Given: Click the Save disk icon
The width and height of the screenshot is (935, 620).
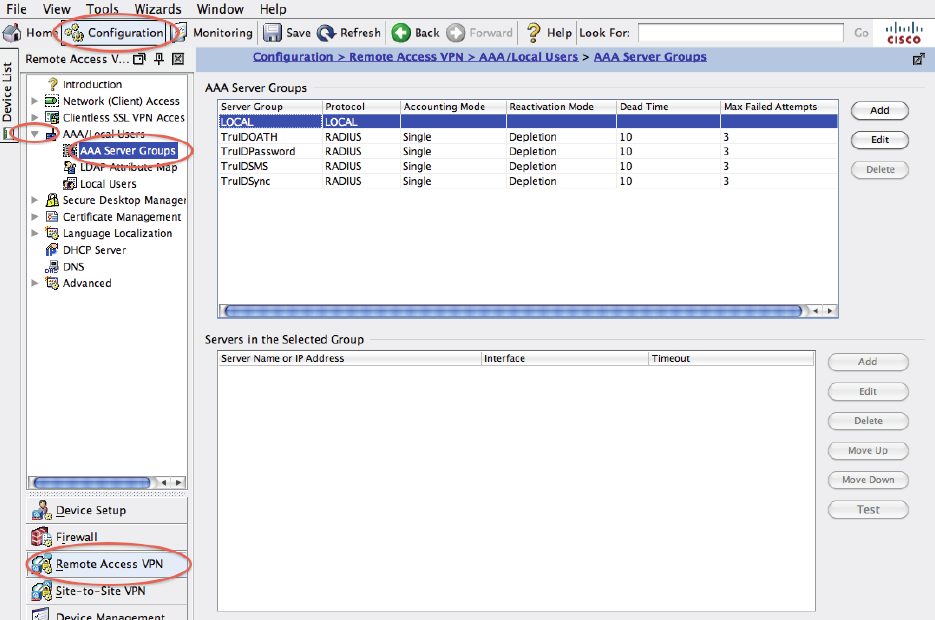Looking at the screenshot, I should point(272,33).
